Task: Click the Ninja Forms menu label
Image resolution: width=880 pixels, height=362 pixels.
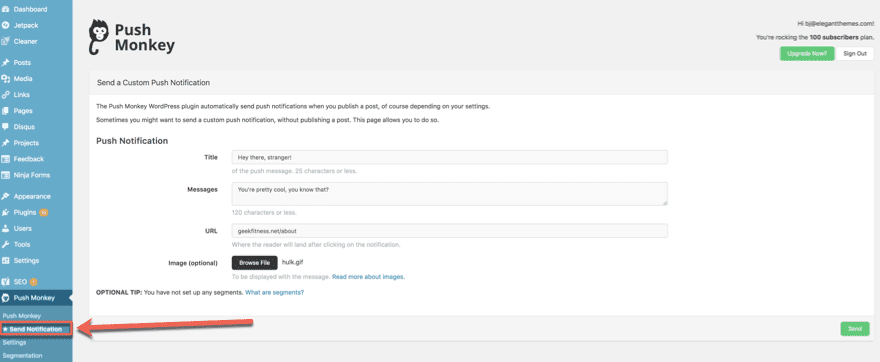Action: [x=31, y=175]
